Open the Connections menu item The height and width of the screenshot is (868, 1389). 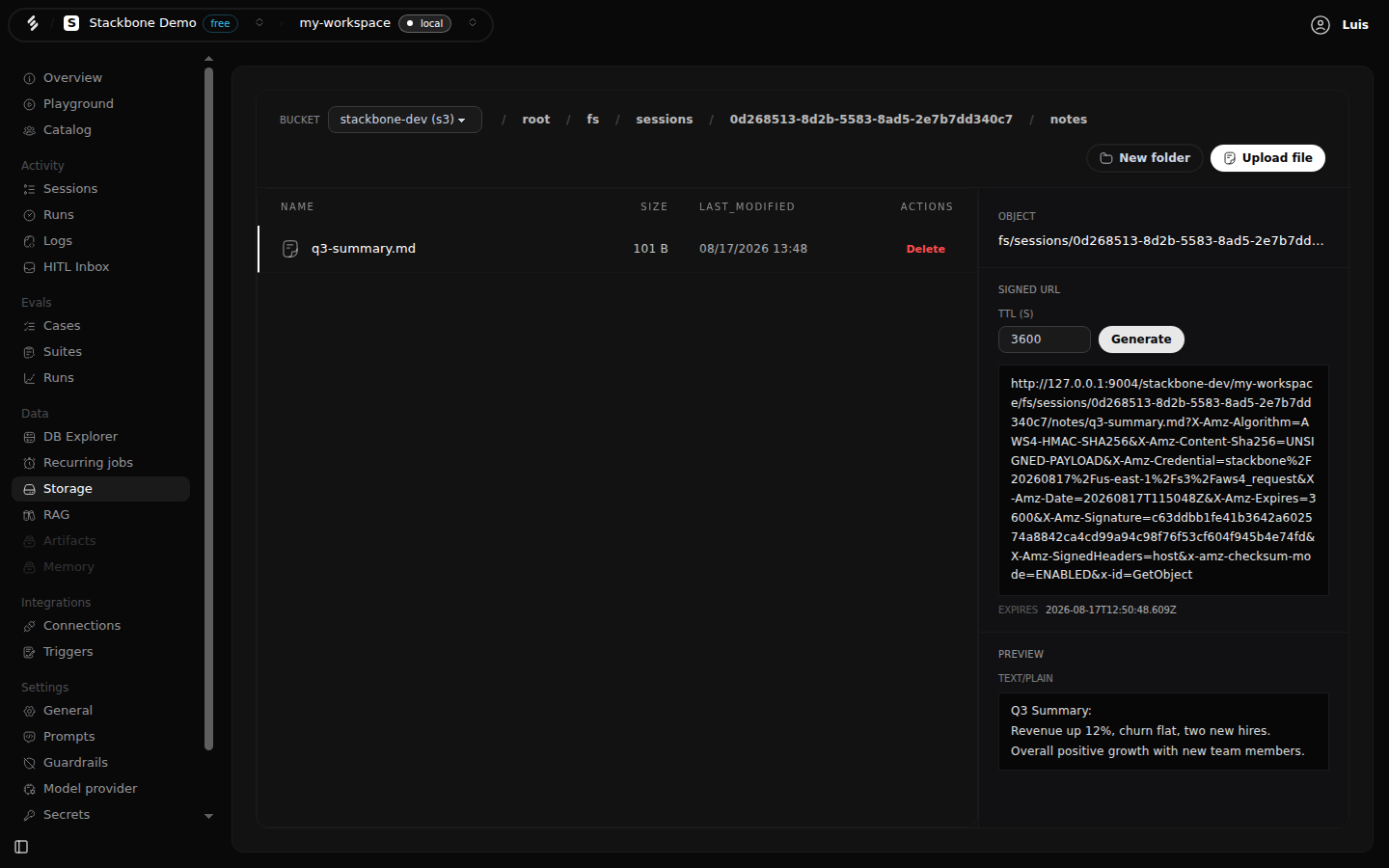click(x=100, y=626)
